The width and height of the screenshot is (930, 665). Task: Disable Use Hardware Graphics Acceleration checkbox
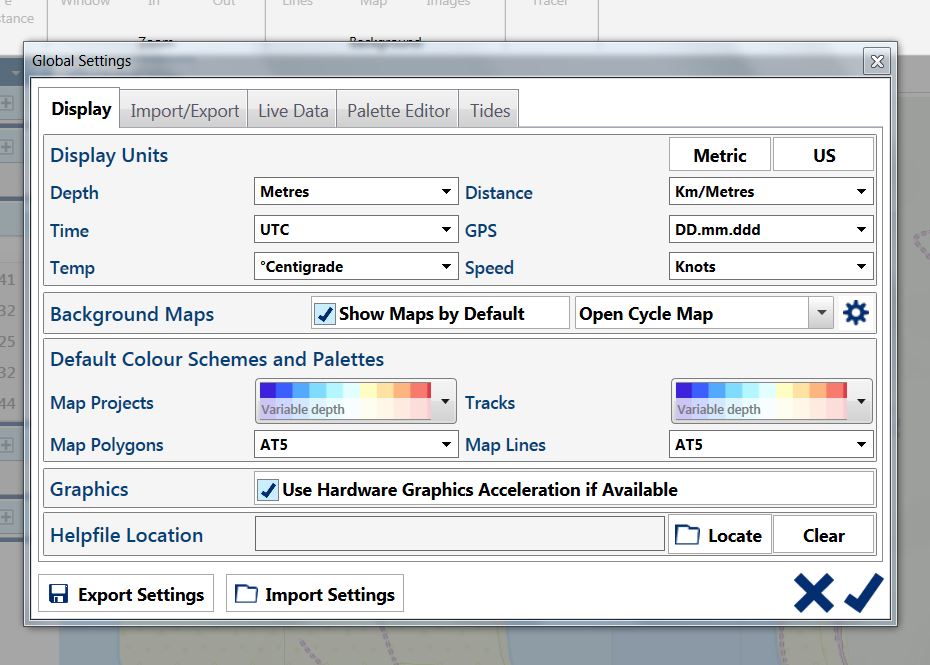pyautogui.click(x=268, y=490)
